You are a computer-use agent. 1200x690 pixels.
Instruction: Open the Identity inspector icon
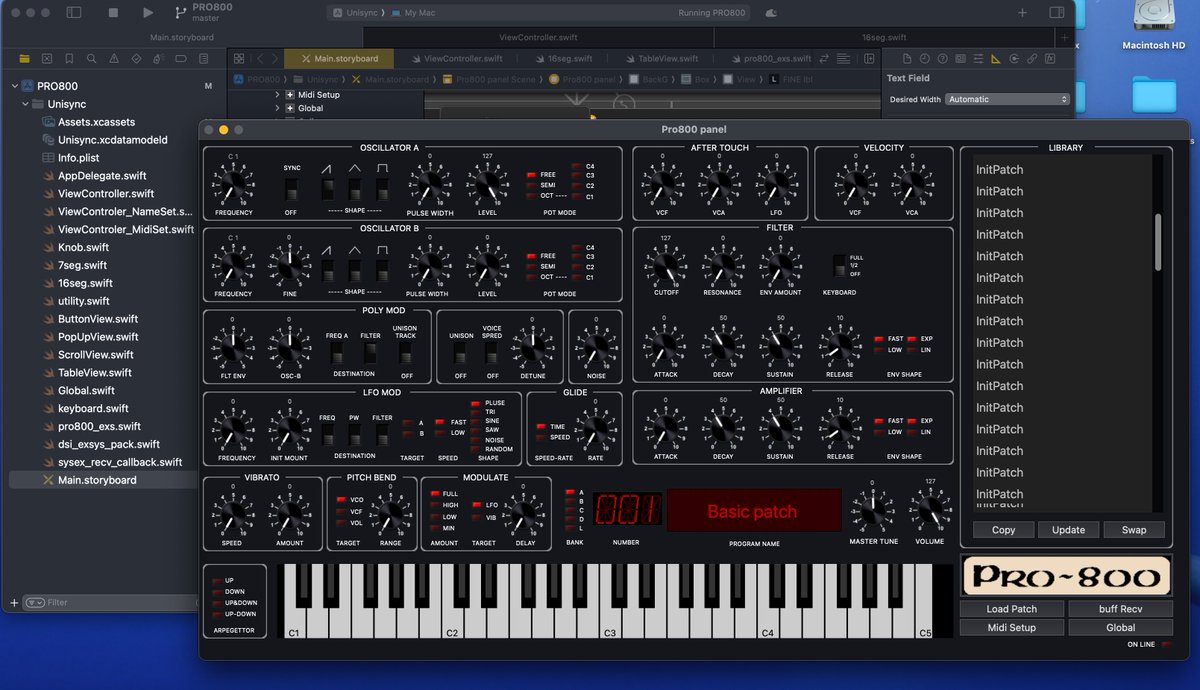coord(960,59)
